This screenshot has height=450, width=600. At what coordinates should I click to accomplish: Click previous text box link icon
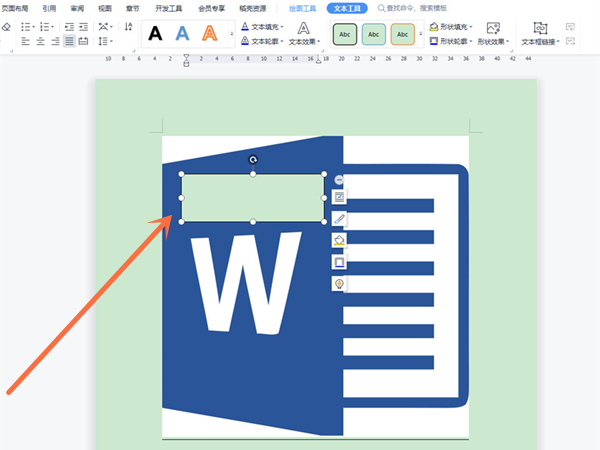click(x=570, y=27)
